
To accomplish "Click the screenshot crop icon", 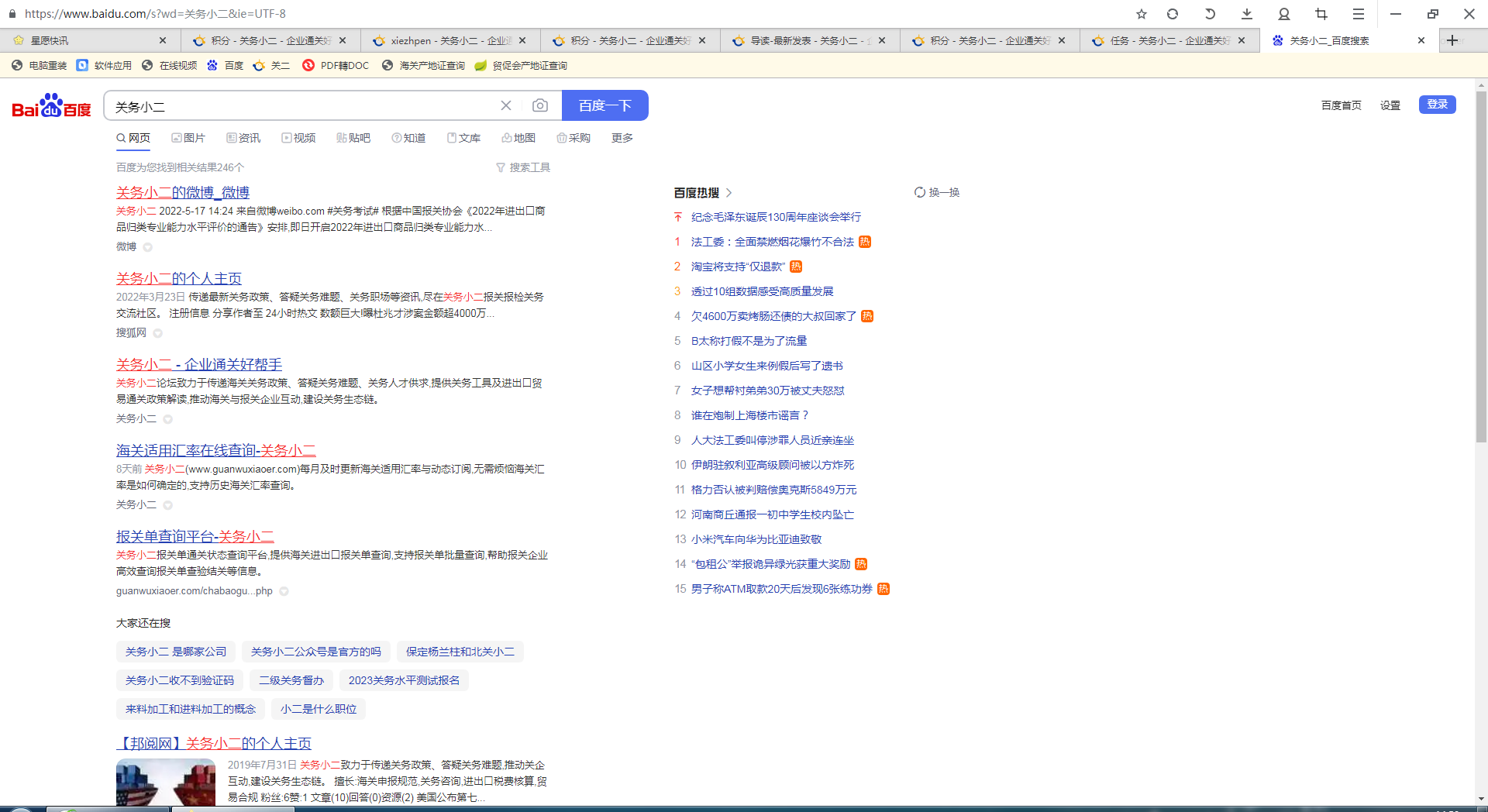I will tap(1321, 14).
